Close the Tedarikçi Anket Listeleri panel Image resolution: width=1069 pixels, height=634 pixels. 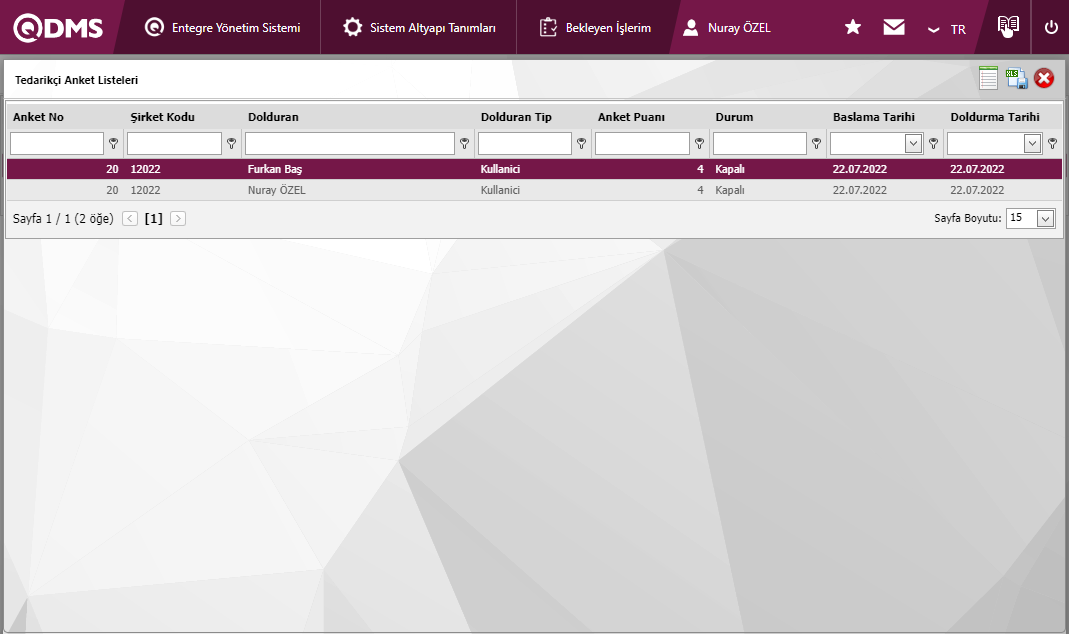point(1044,79)
